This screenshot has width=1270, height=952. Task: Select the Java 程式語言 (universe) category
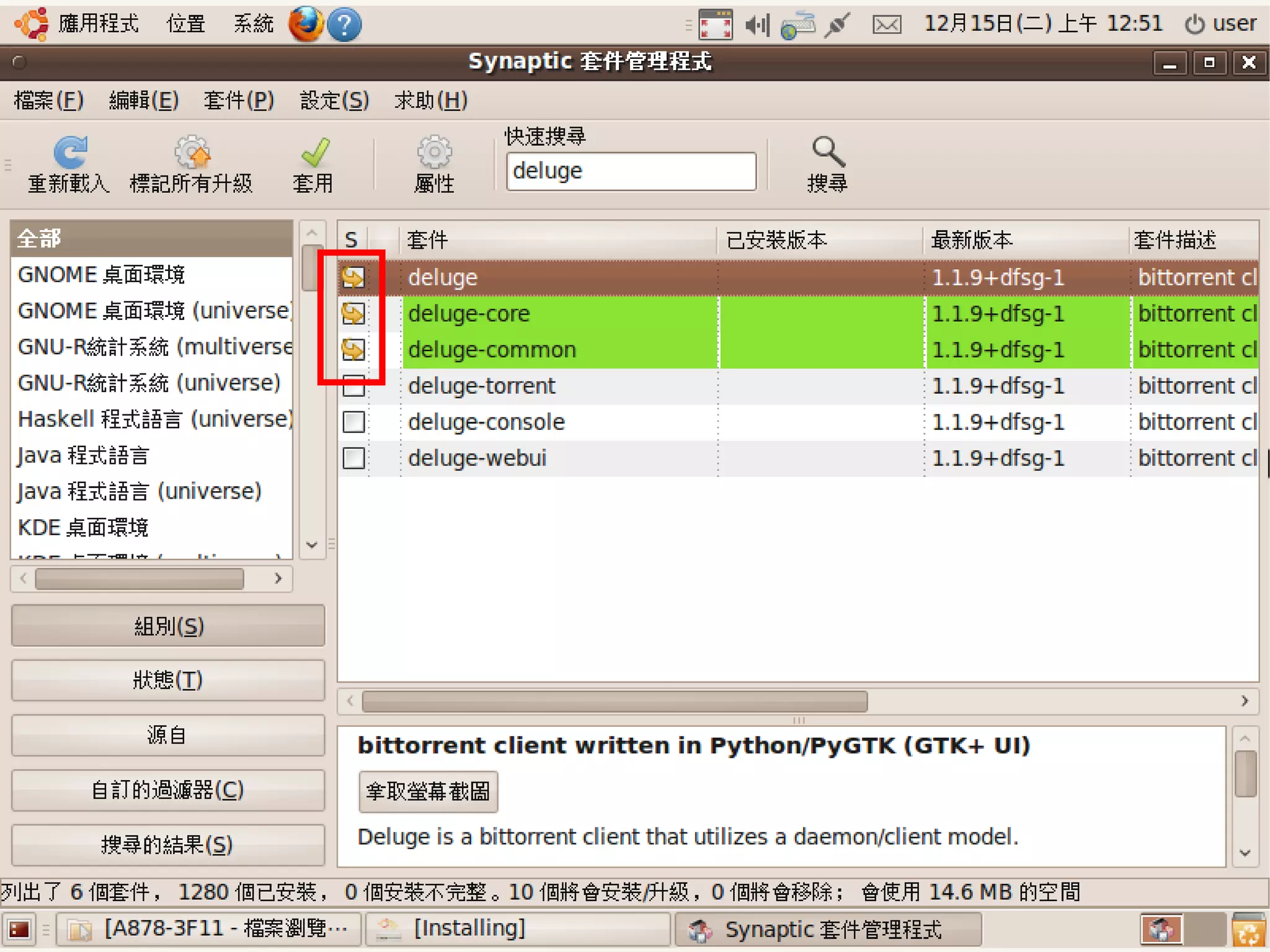coord(151,491)
